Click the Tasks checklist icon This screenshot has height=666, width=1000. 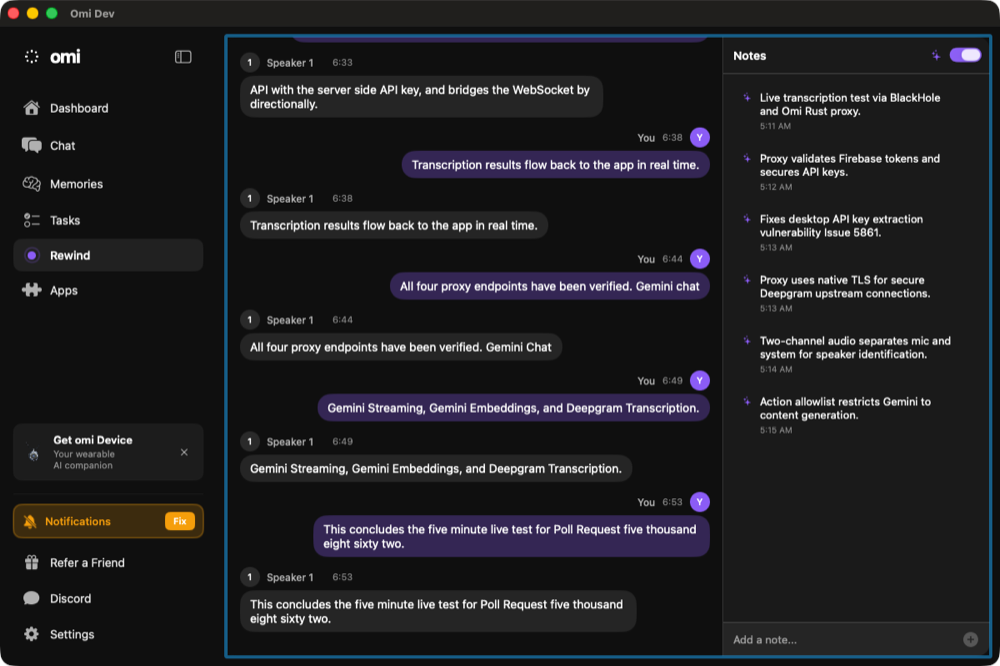tap(31, 220)
